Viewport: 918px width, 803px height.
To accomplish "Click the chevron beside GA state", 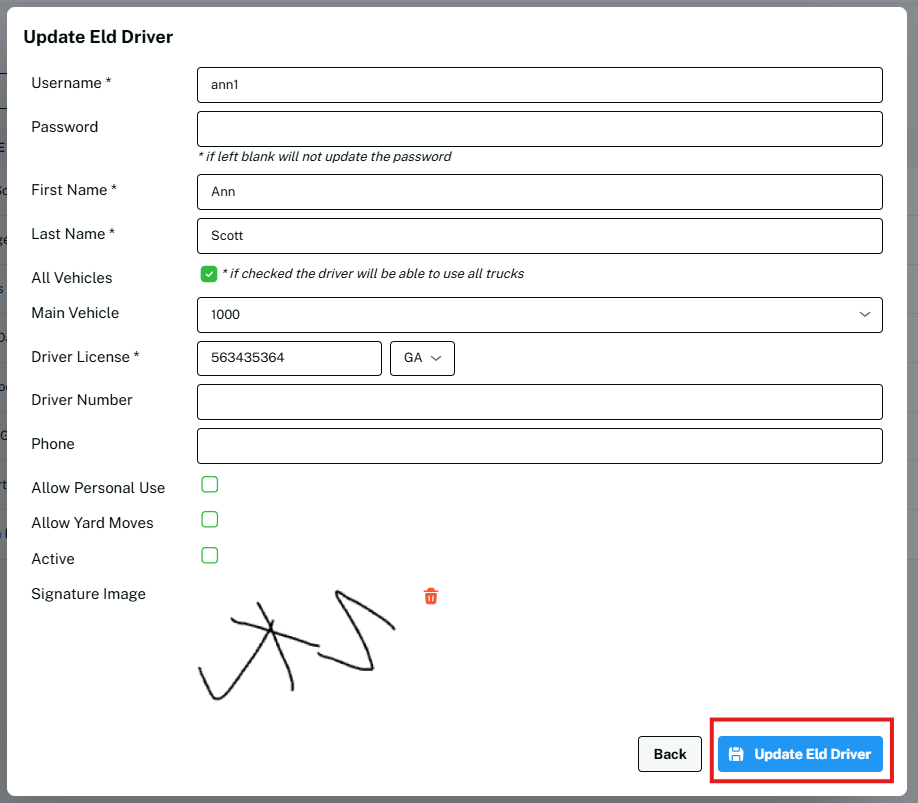I will pyautogui.click(x=436, y=358).
